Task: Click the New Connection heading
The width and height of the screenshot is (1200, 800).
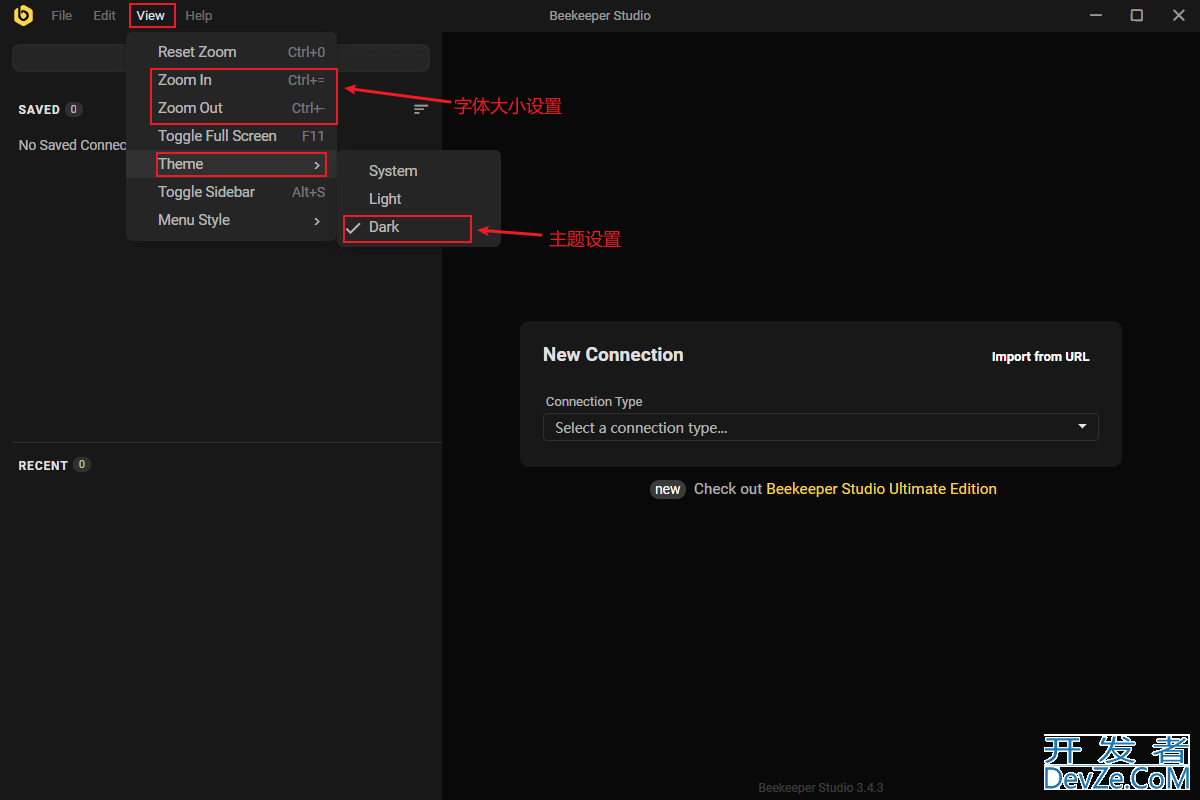Action: click(613, 355)
